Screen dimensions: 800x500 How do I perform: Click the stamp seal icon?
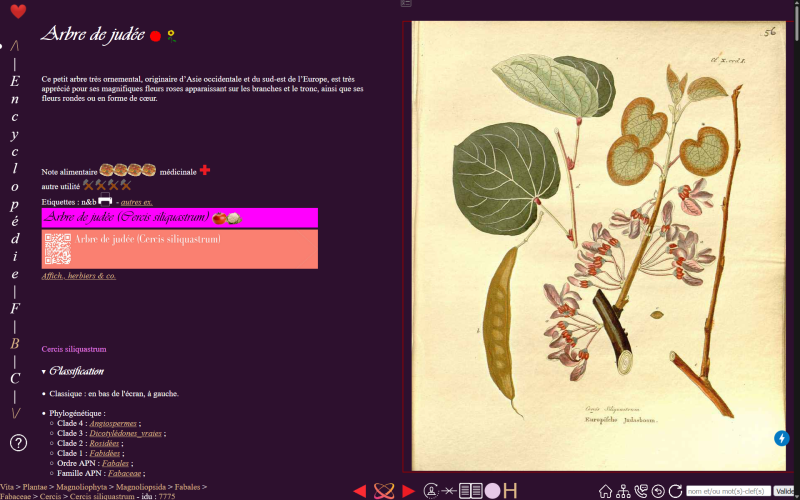pyautogui.click(x=431, y=491)
